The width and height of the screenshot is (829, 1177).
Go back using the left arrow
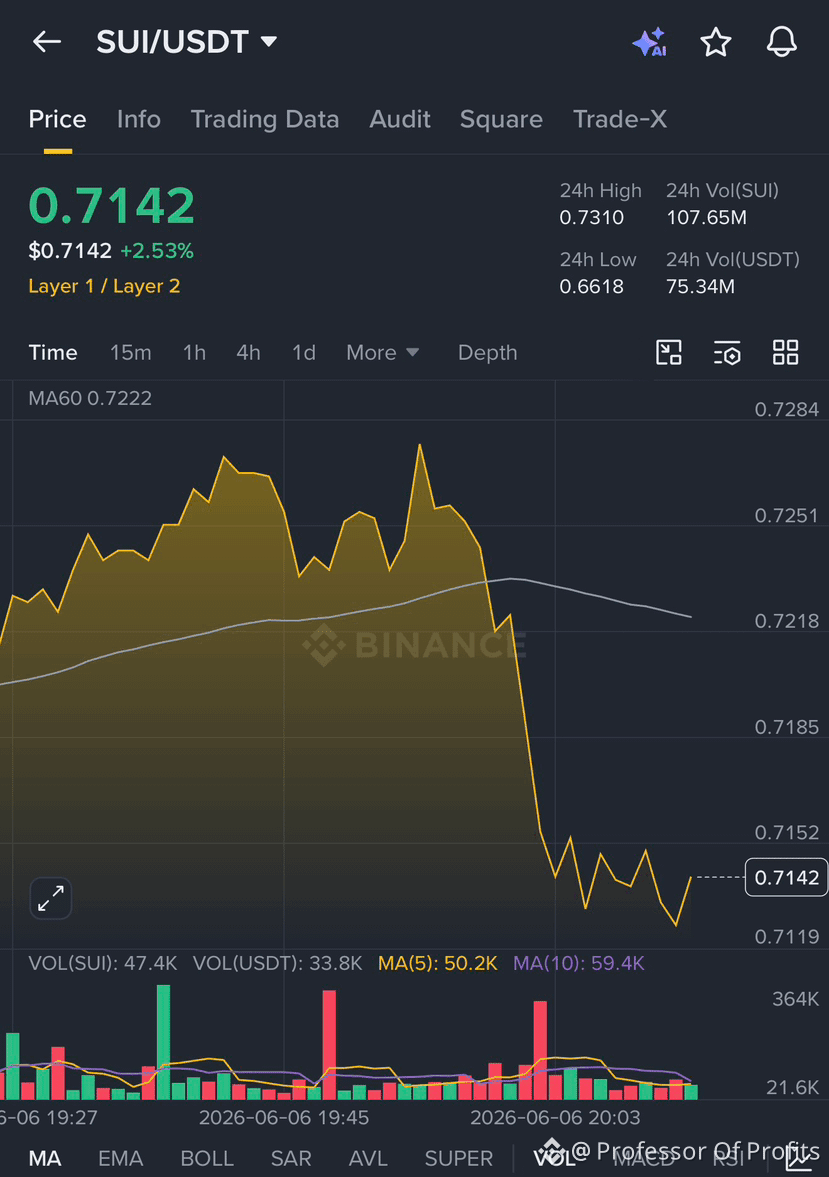(x=47, y=42)
